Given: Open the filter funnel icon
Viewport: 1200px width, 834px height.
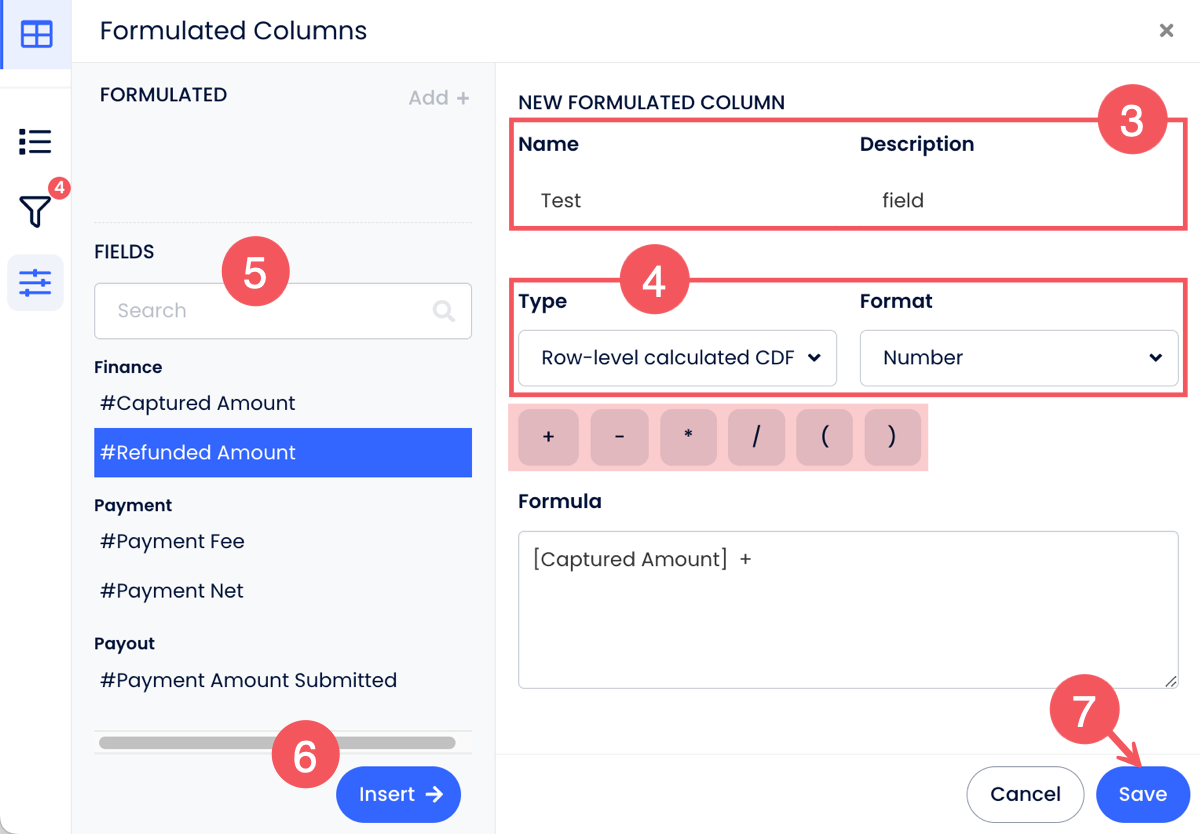Looking at the screenshot, I should [35, 211].
